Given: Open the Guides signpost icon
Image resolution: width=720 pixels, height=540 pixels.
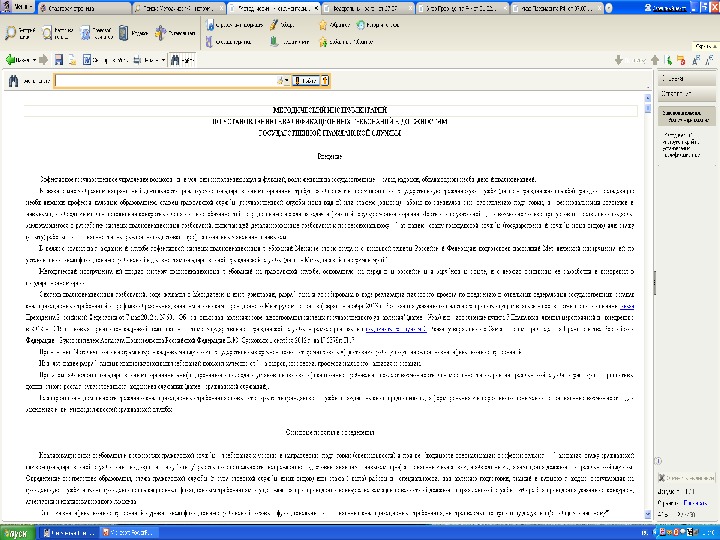Looking at the screenshot, I should click(160, 33).
